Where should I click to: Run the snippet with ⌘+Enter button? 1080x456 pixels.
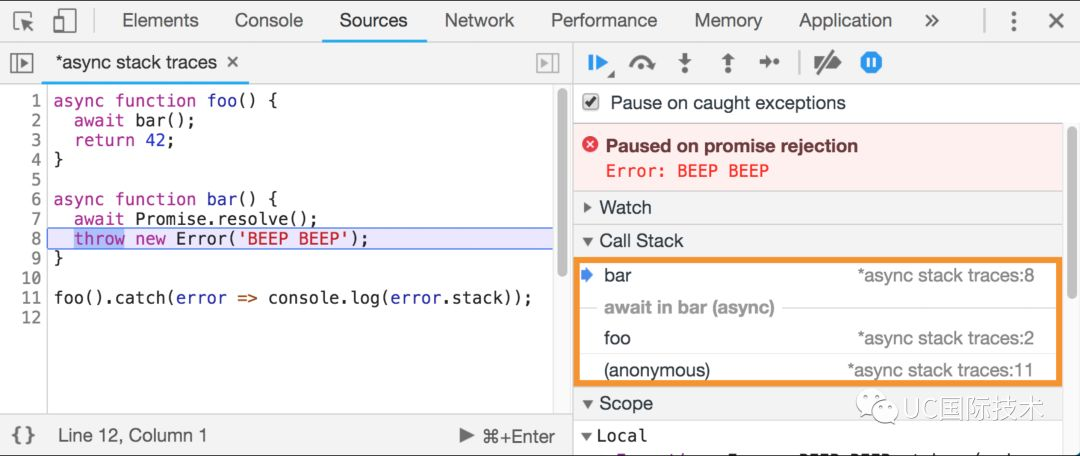click(x=508, y=436)
